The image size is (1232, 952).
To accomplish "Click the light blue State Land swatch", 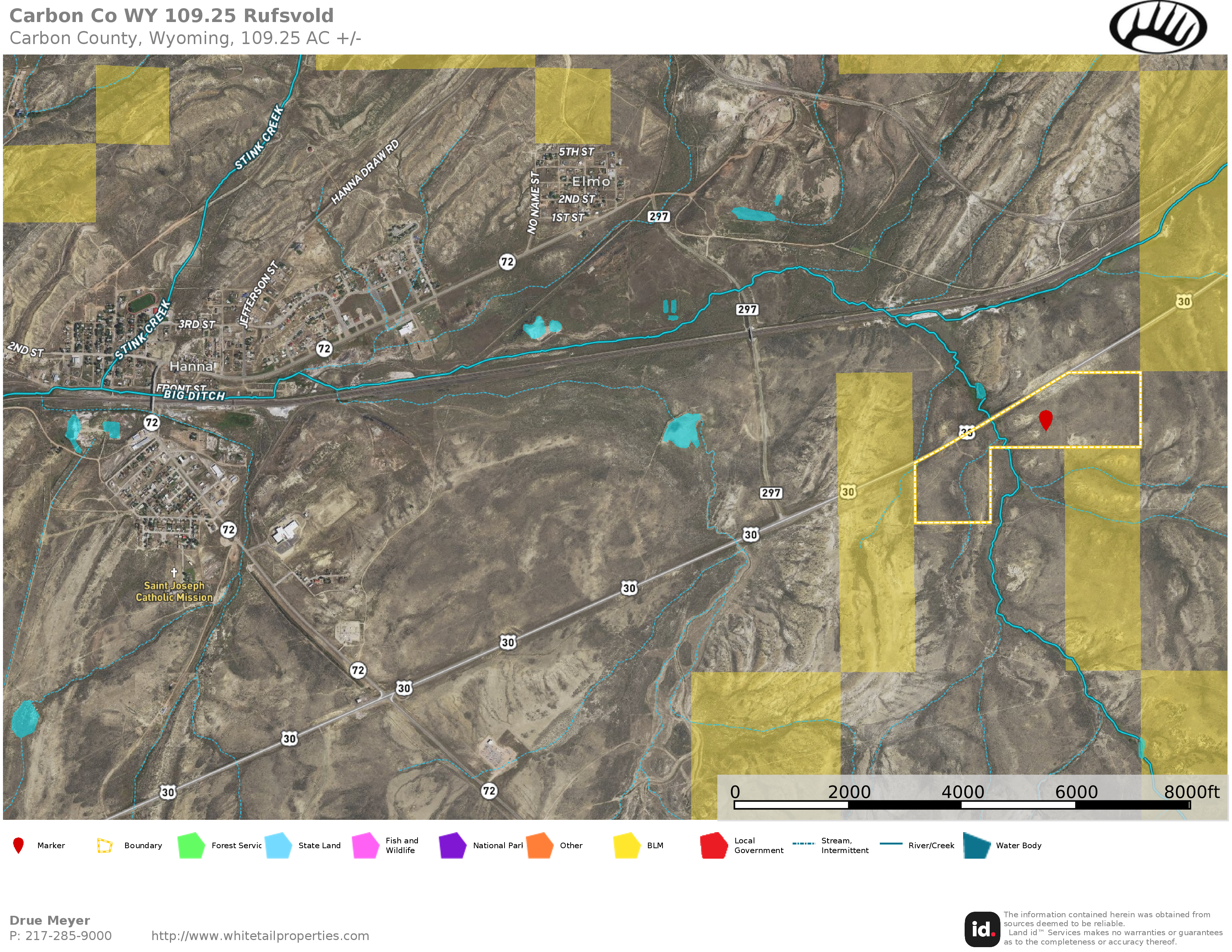I will [x=278, y=845].
